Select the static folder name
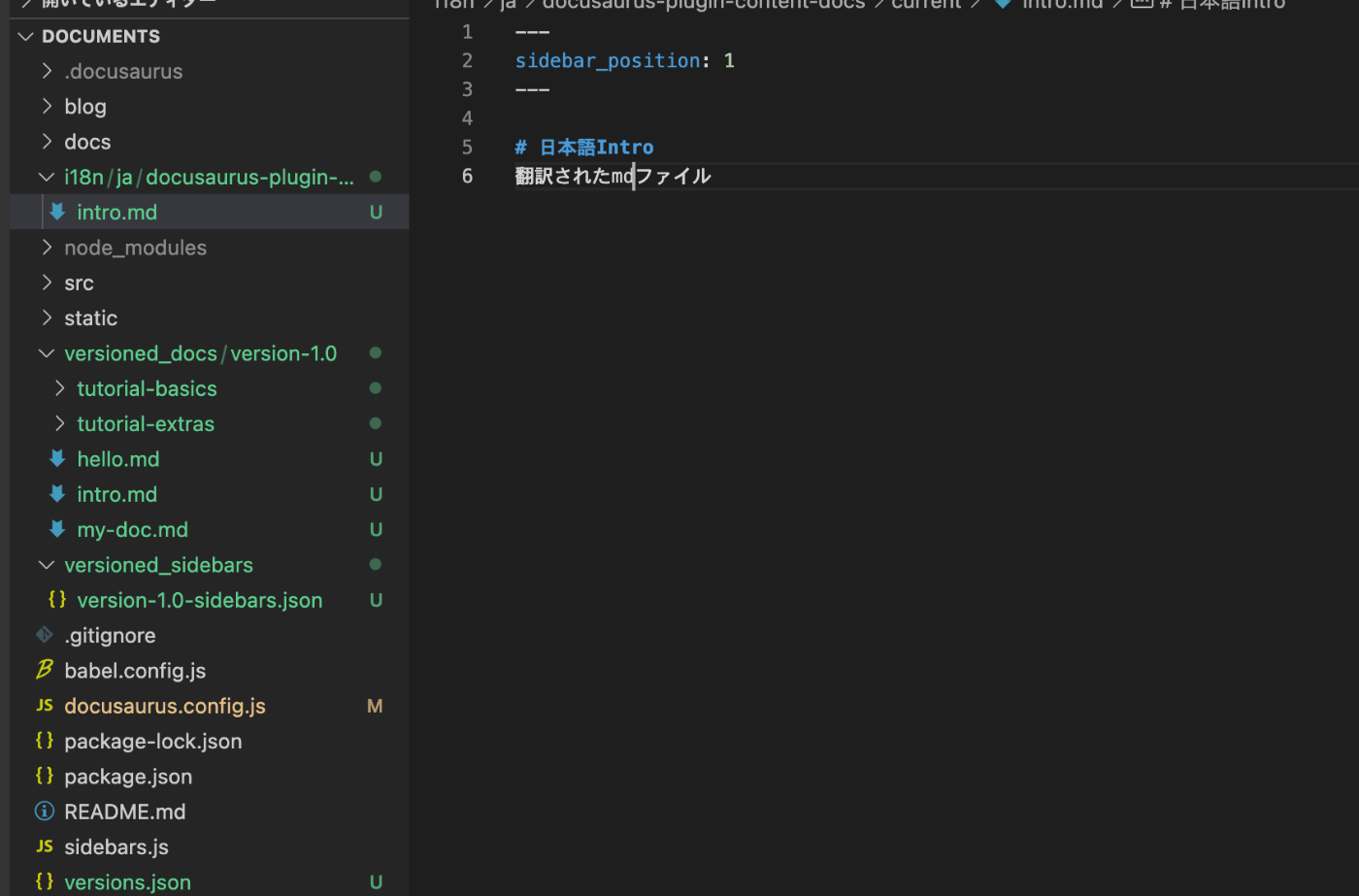This screenshot has height=896, width=1359. point(91,317)
